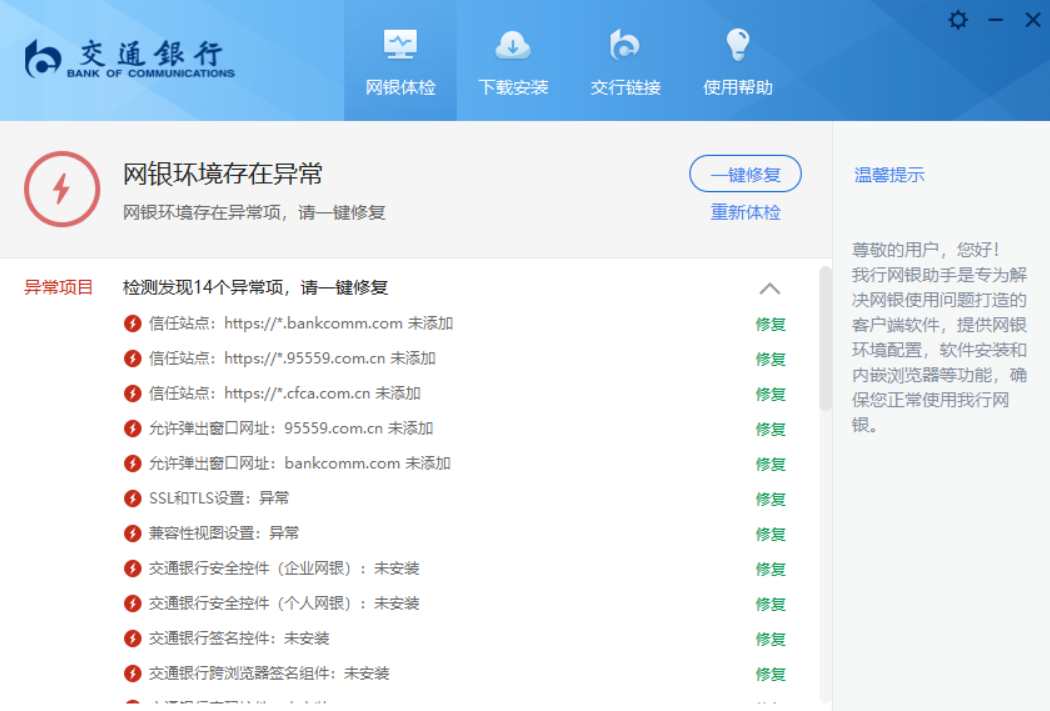1050x711 pixels.
Task: Click the 温馨提示 heading
Action: pyautogui.click(x=889, y=175)
